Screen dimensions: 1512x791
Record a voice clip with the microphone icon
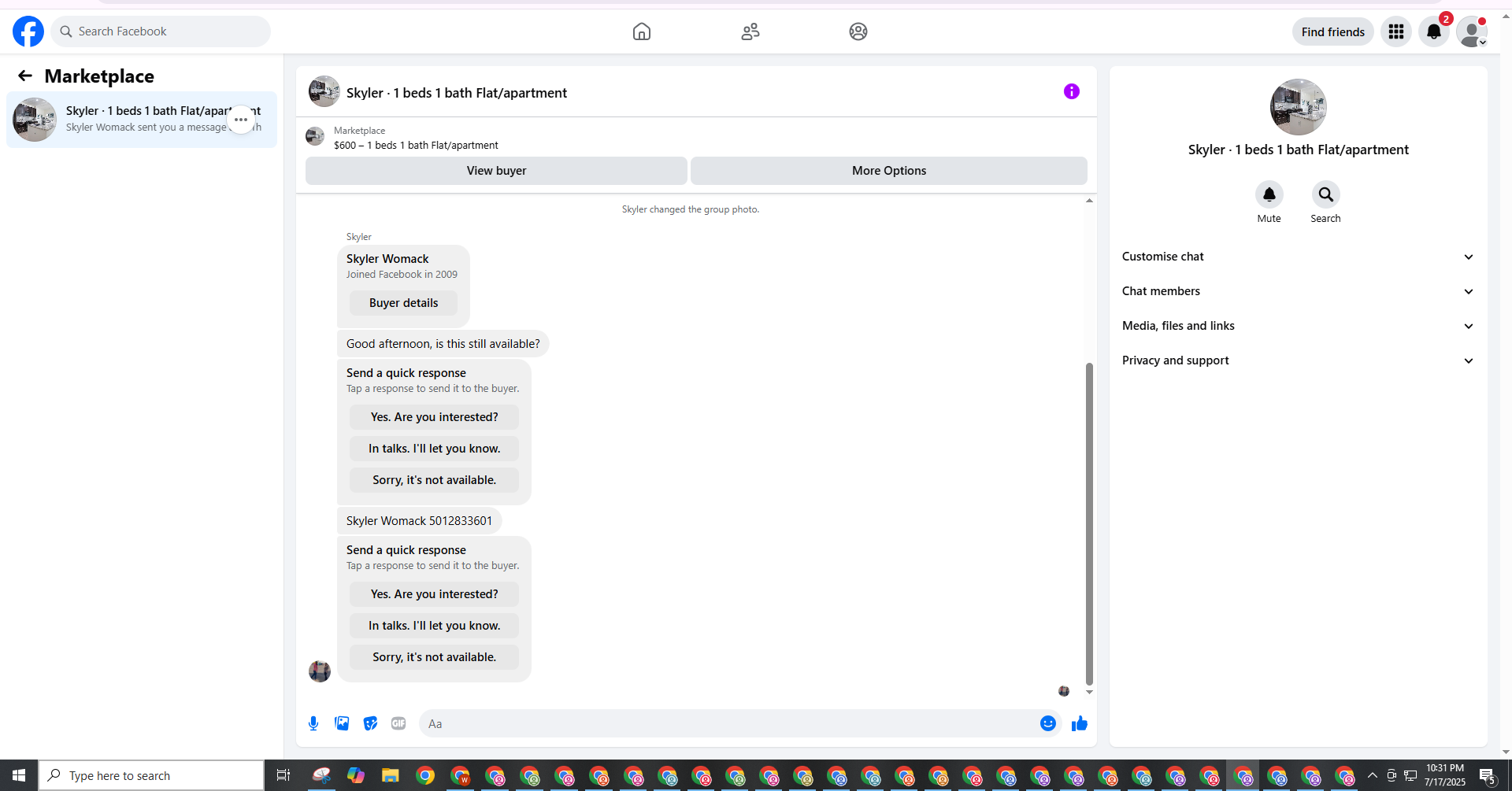[x=313, y=723]
